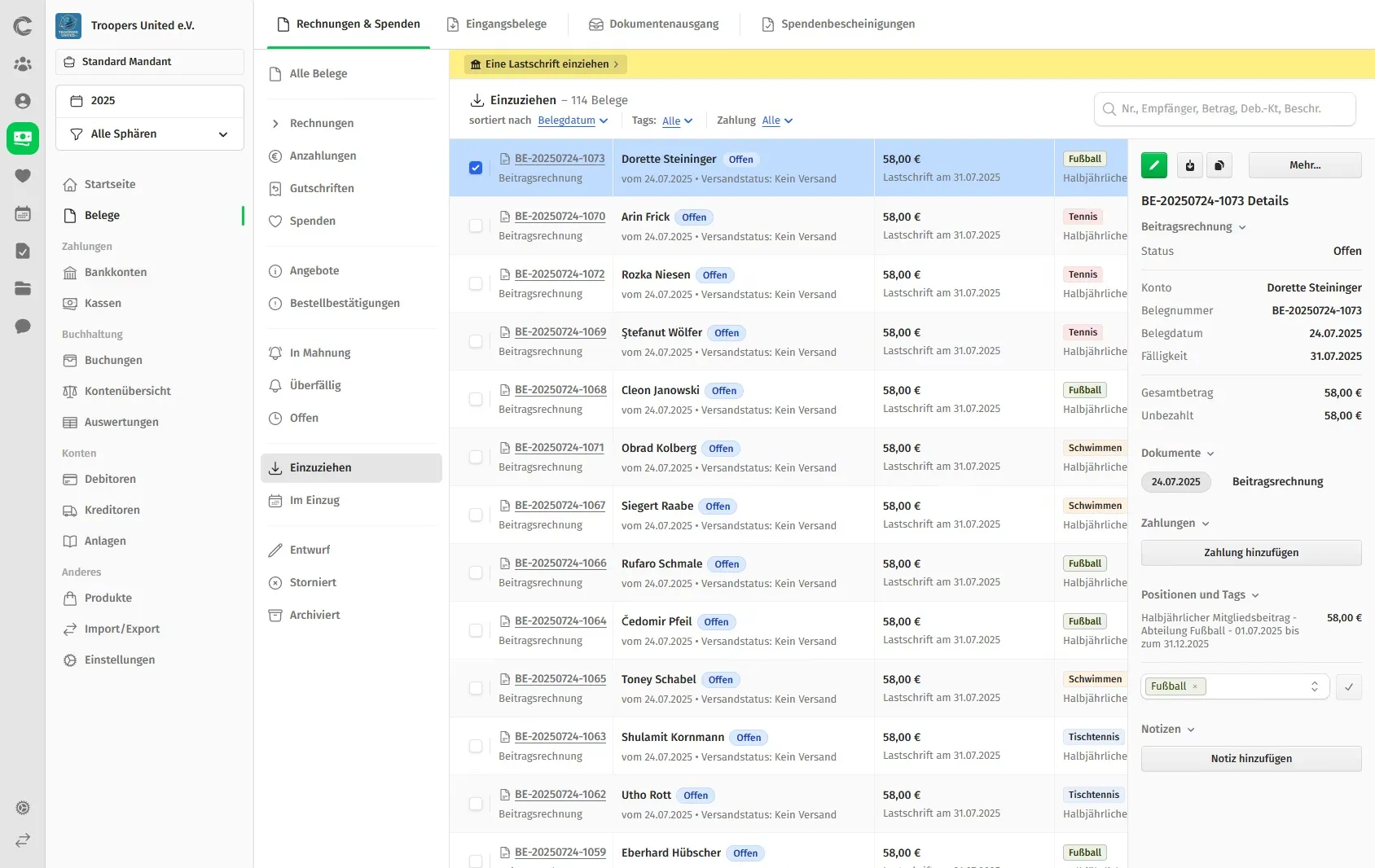Click the download icon in details panel
The width and height of the screenshot is (1375, 868).
click(1189, 165)
